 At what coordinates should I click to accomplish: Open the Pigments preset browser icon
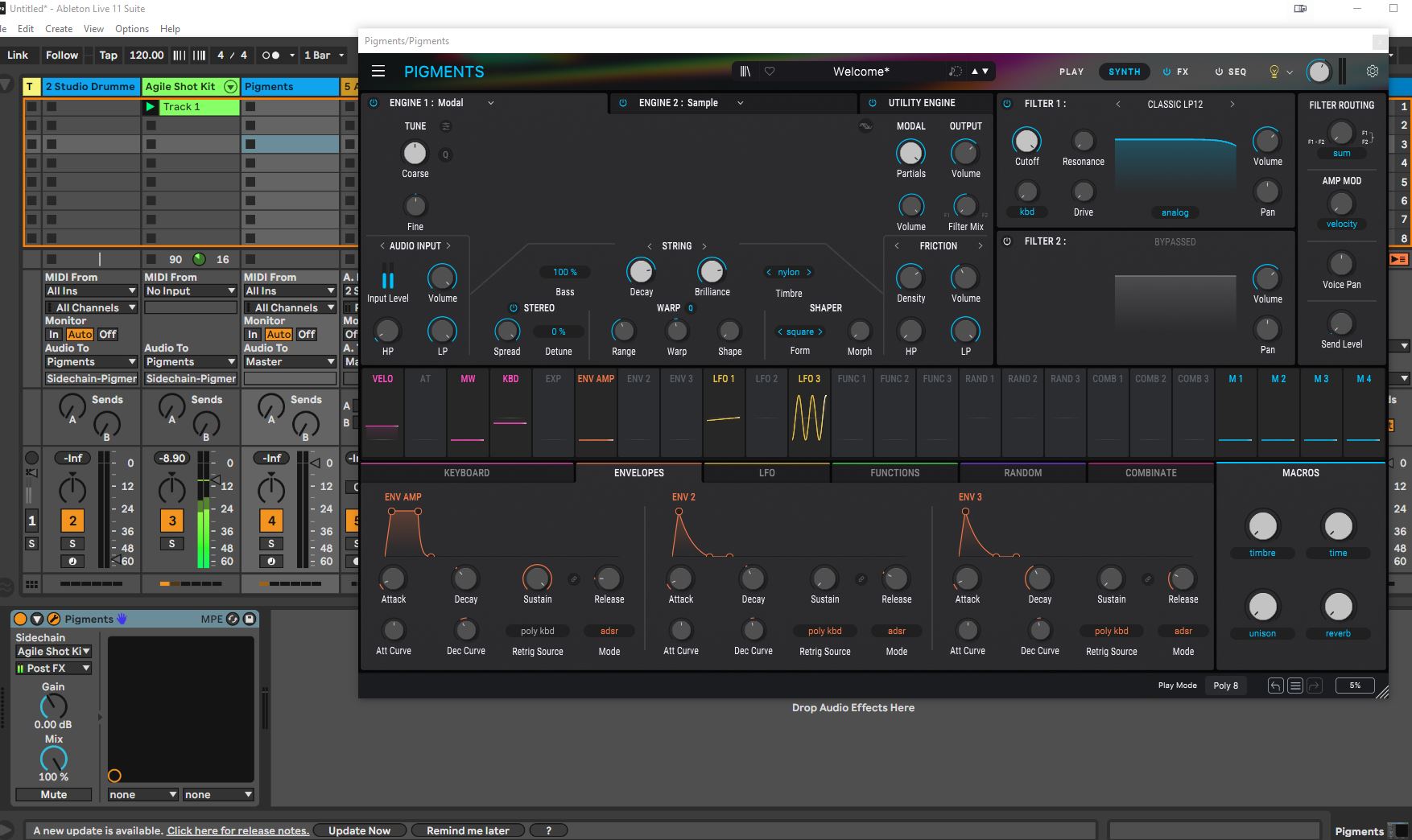coord(745,71)
